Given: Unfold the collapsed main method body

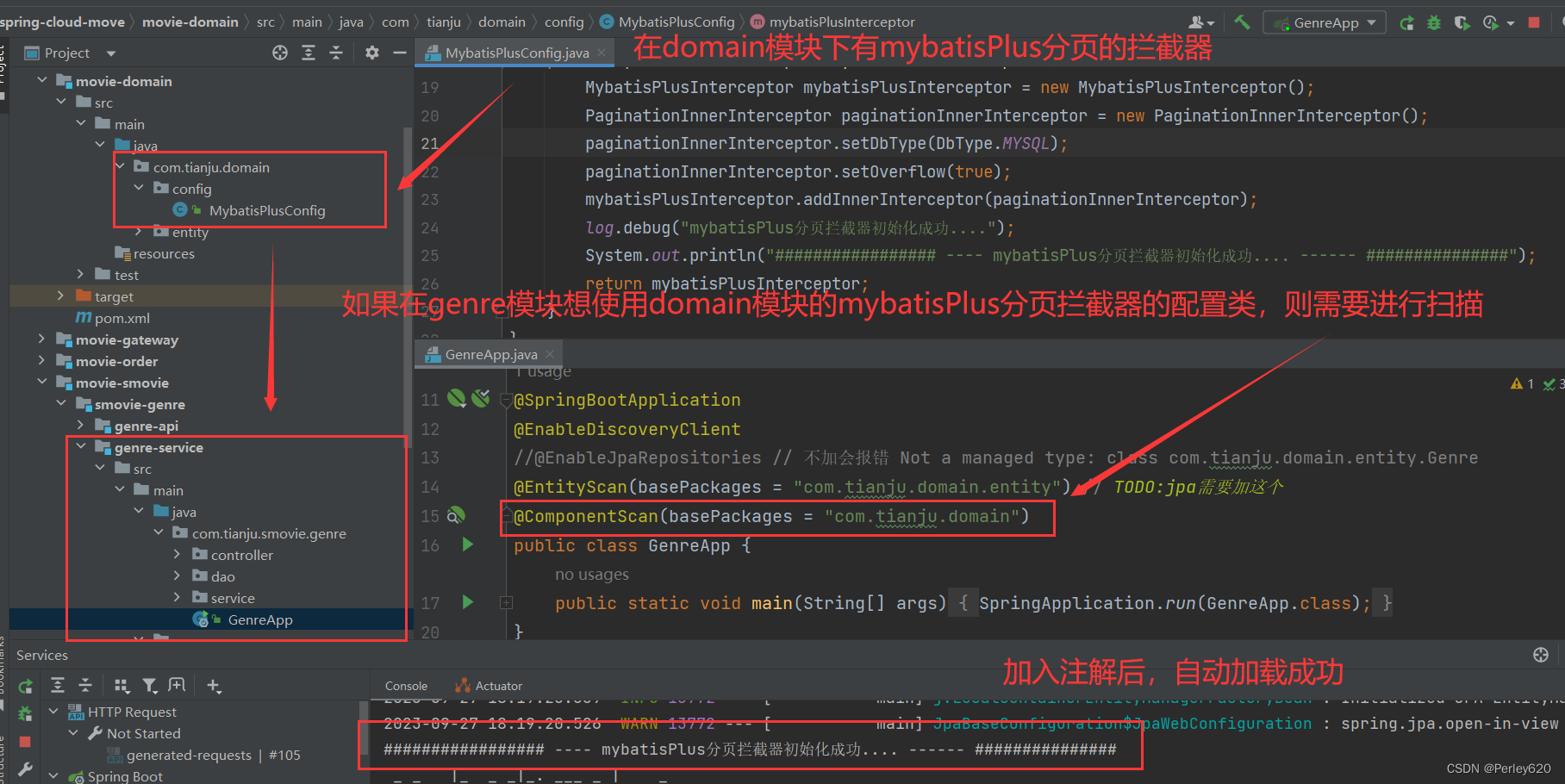Looking at the screenshot, I should tap(507, 603).
